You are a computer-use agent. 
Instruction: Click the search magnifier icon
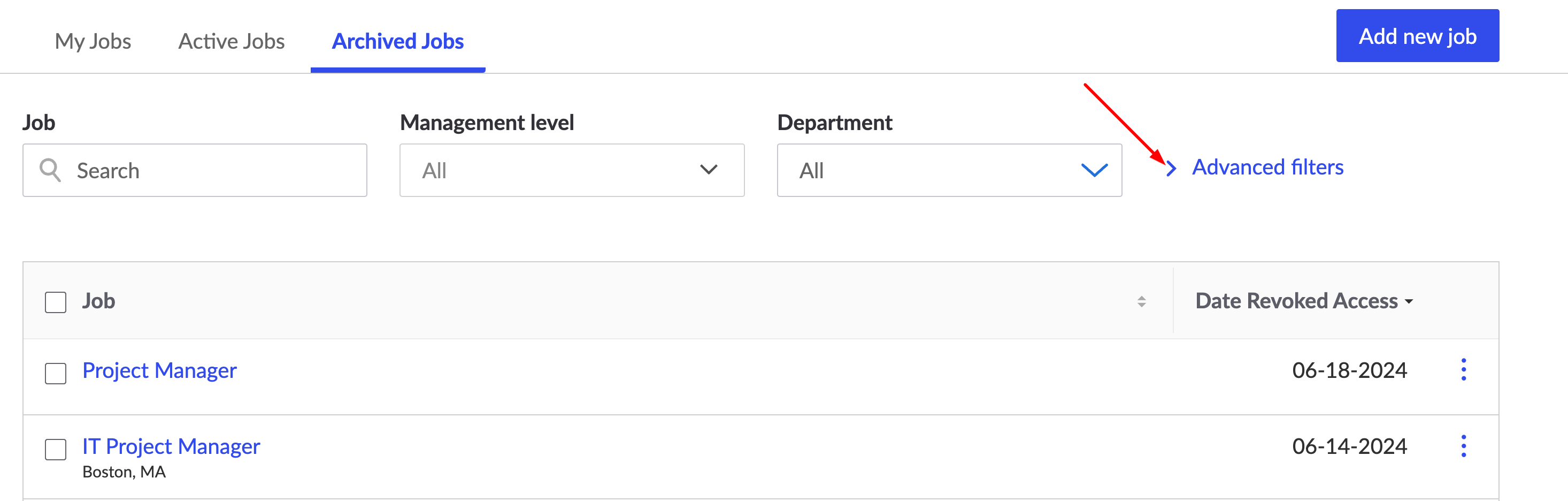tap(50, 170)
